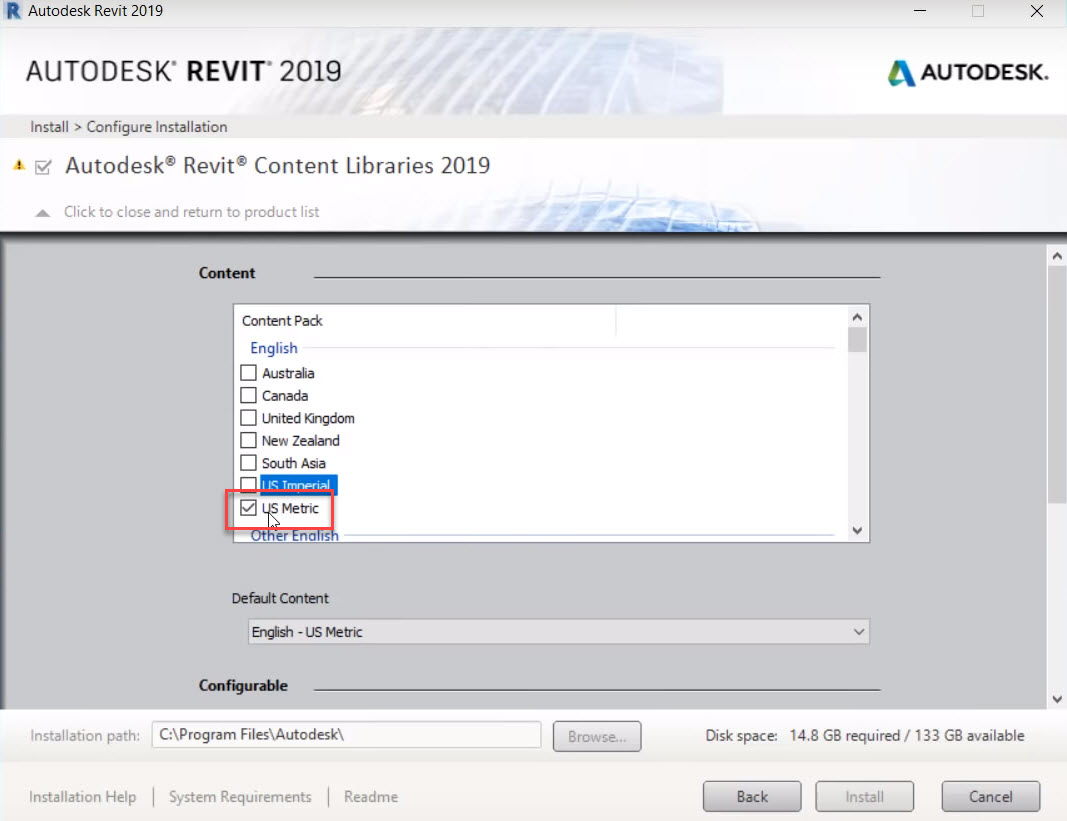Click the Autodesk logo
The height and width of the screenshot is (821, 1067).
(x=968, y=72)
